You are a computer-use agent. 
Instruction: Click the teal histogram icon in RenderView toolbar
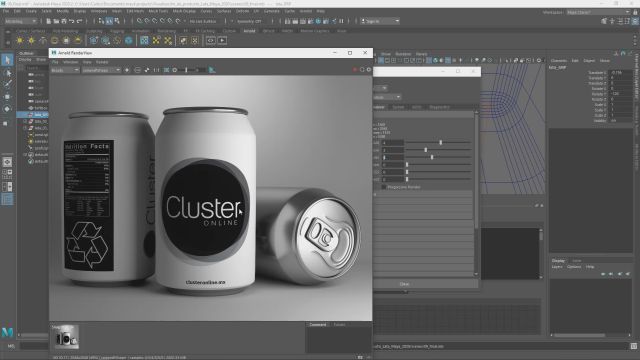pyautogui.click(x=212, y=70)
